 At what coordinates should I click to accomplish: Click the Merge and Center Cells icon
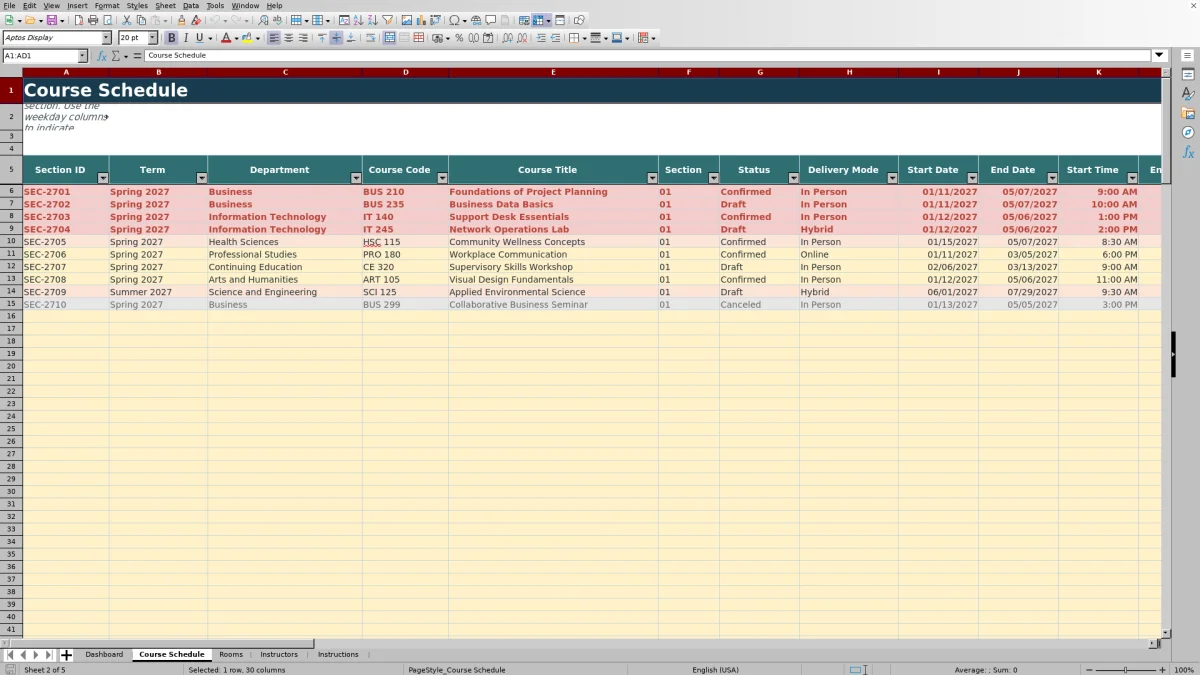pos(389,38)
